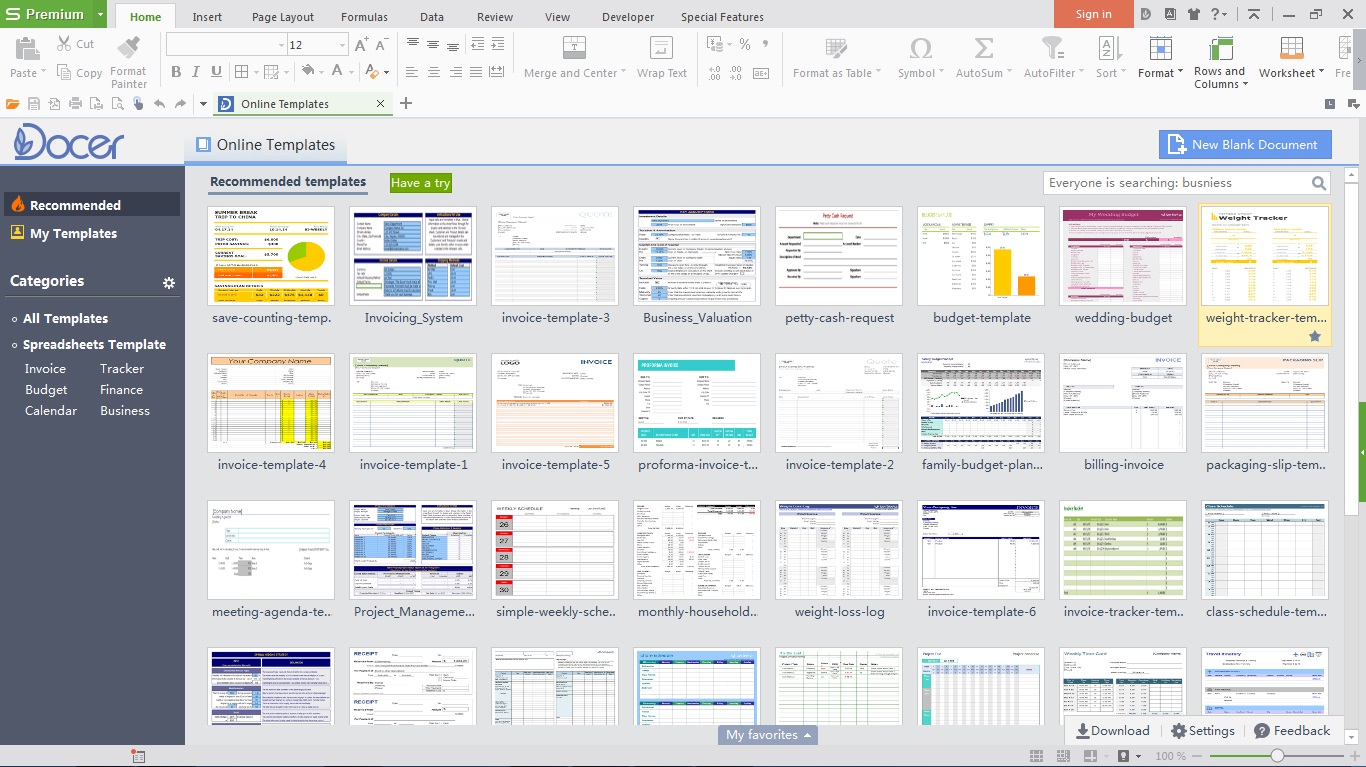
Task: Click the gear icon beside Categories
Action: pyautogui.click(x=169, y=283)
